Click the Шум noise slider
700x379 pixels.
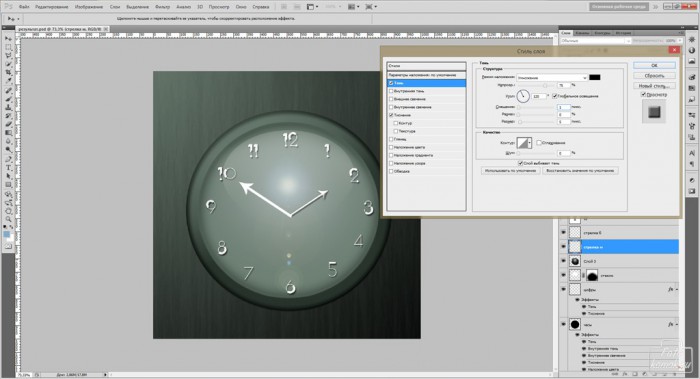click(536, 153)
